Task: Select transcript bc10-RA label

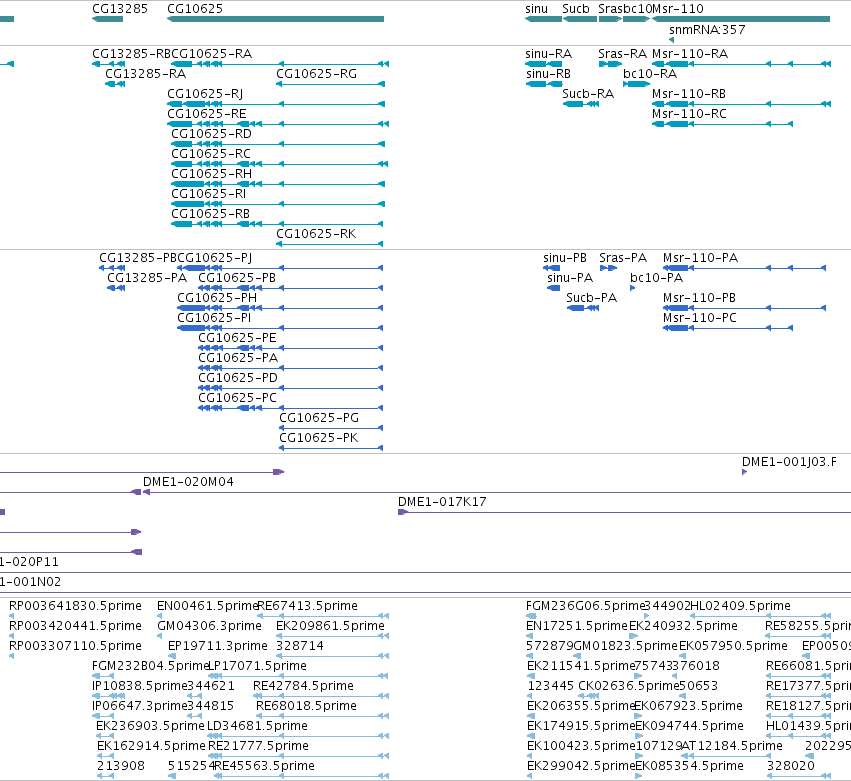Action: 650,74
